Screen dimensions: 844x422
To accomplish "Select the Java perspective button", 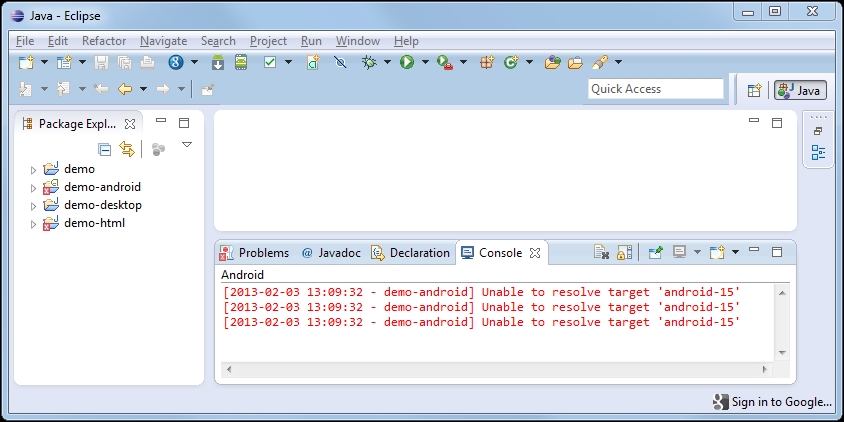I will pyautogui.click(x=800, y=90).
